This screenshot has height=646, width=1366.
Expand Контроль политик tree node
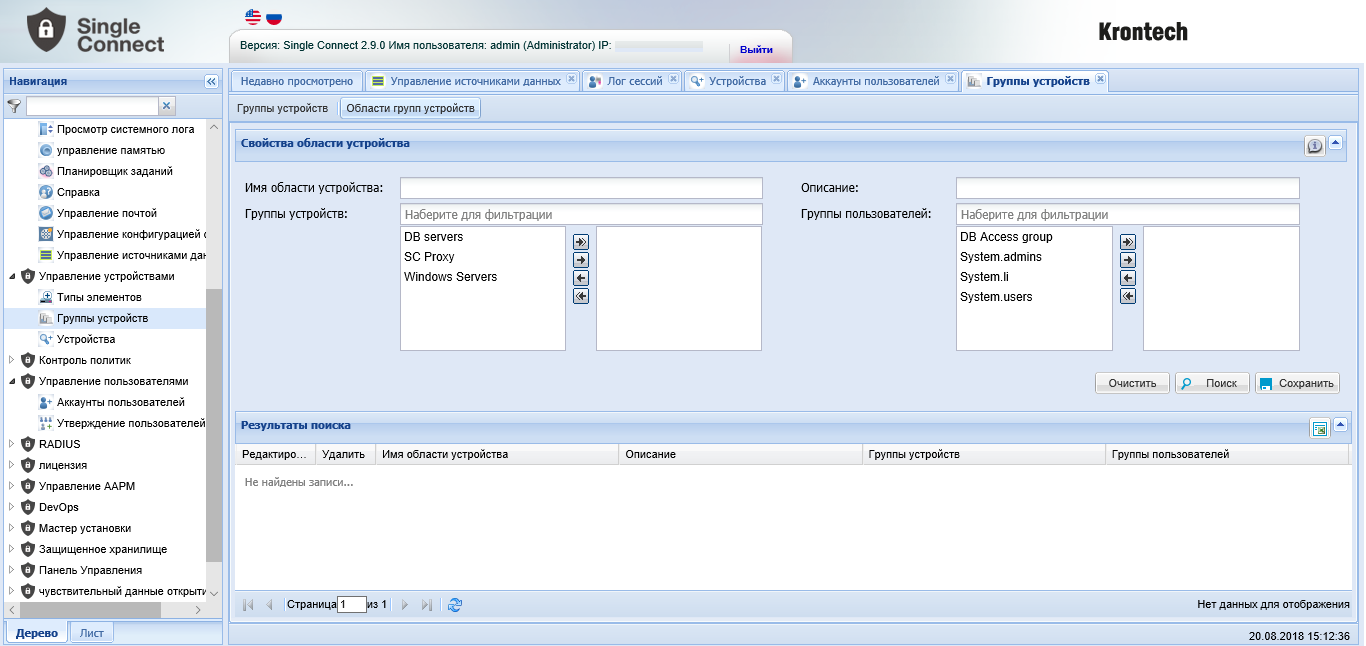point(12,360)
